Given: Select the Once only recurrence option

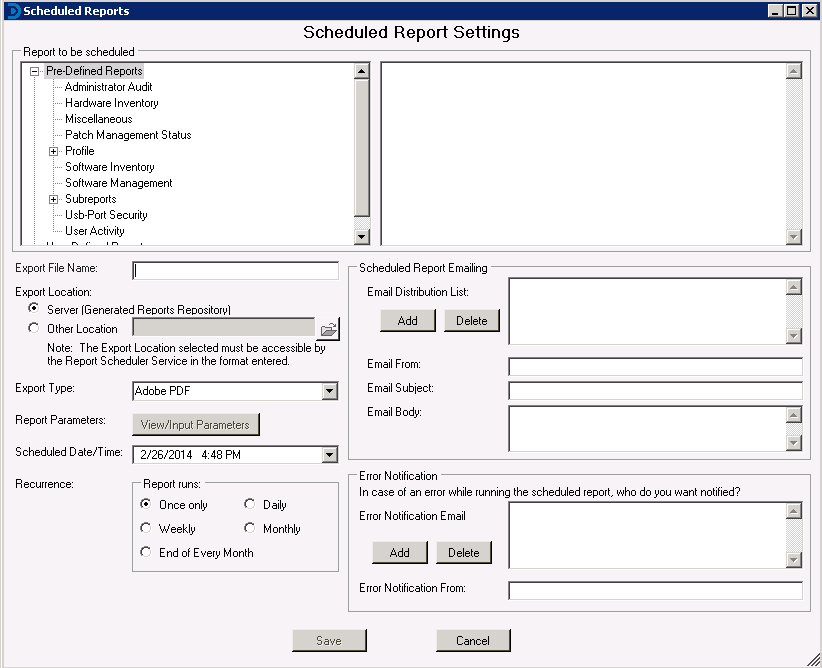Looking at the screenshot, I should tap(146, 505).
